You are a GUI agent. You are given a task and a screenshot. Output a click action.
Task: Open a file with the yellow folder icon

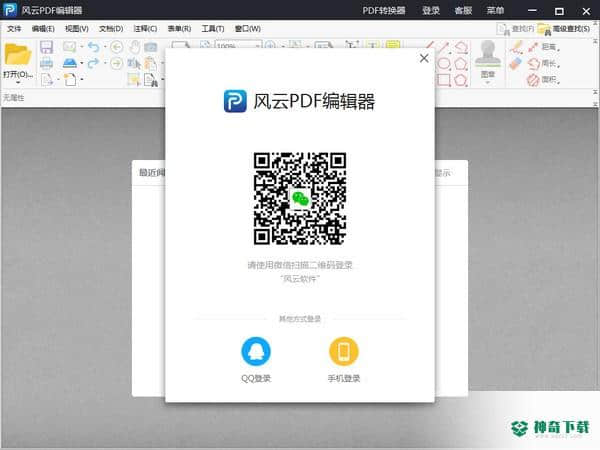tap(17, 54)
